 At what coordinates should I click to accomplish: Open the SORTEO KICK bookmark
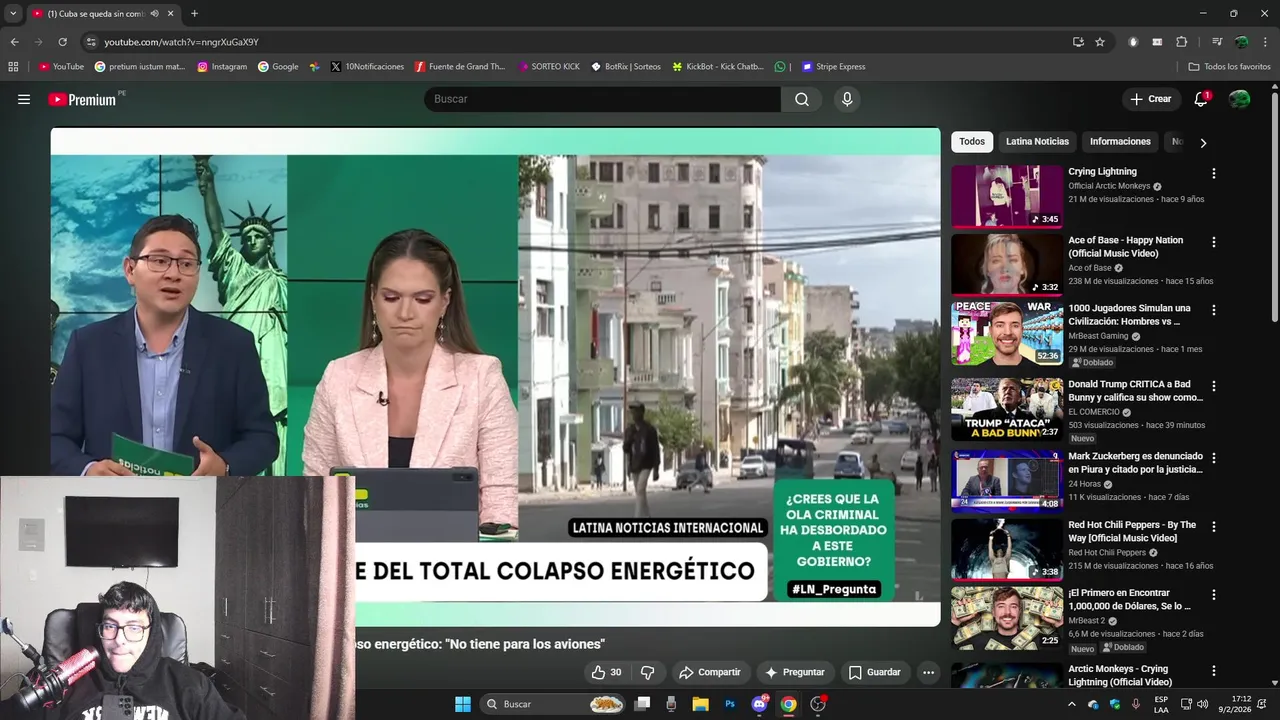[x=549, y=67]
